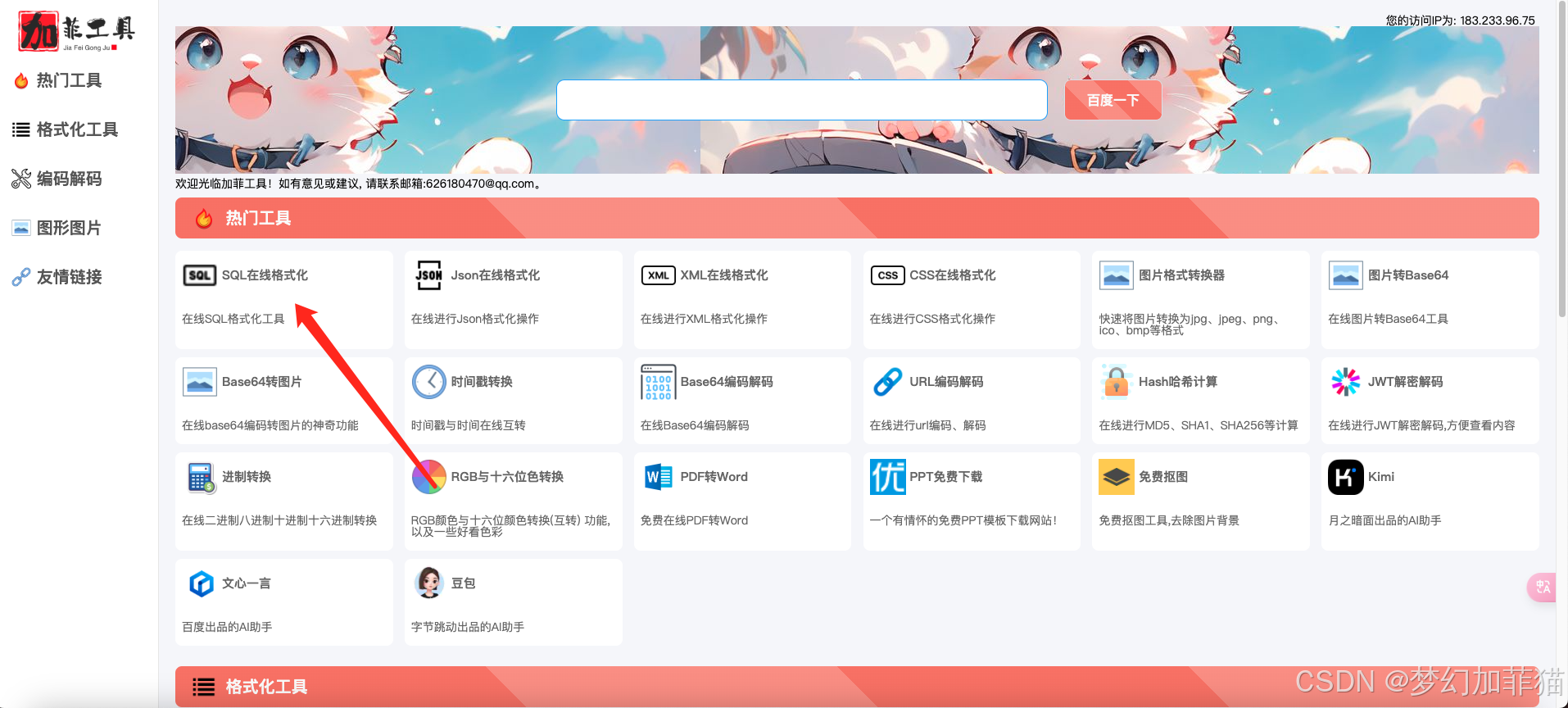The height and width of the screenshot is (708, 1568).
Task: Click the 格式化工具 section header banner
Action: pyautogui.click(x=857, y=687)
